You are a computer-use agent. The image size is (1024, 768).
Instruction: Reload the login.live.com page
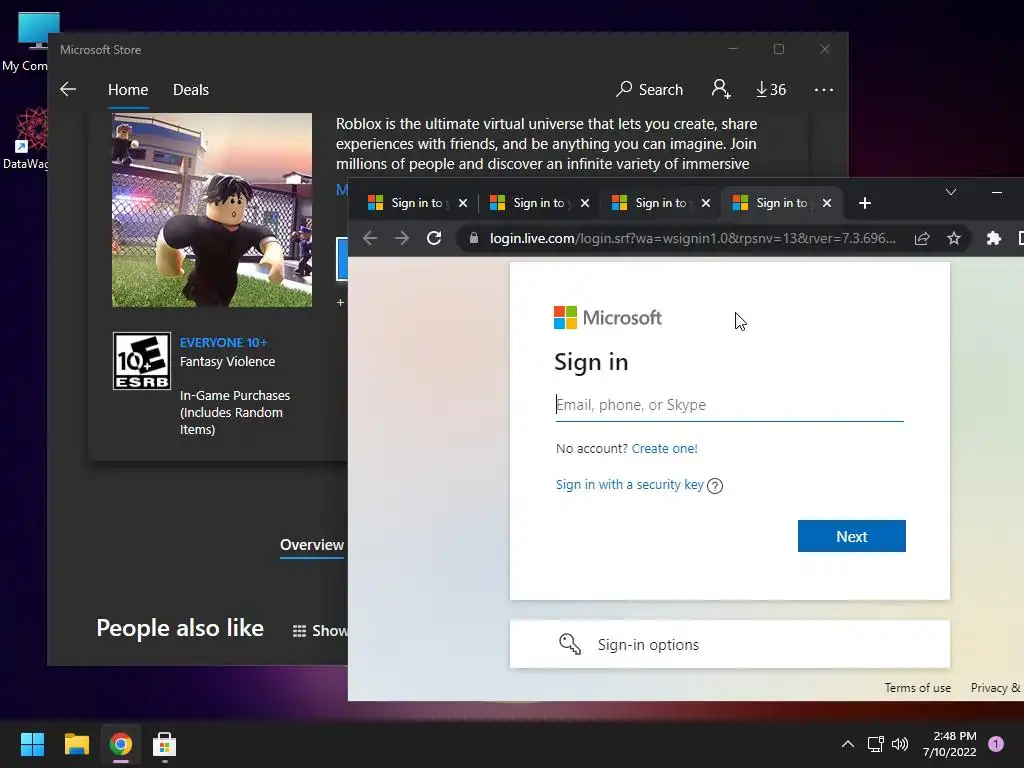tap(434, 238)
